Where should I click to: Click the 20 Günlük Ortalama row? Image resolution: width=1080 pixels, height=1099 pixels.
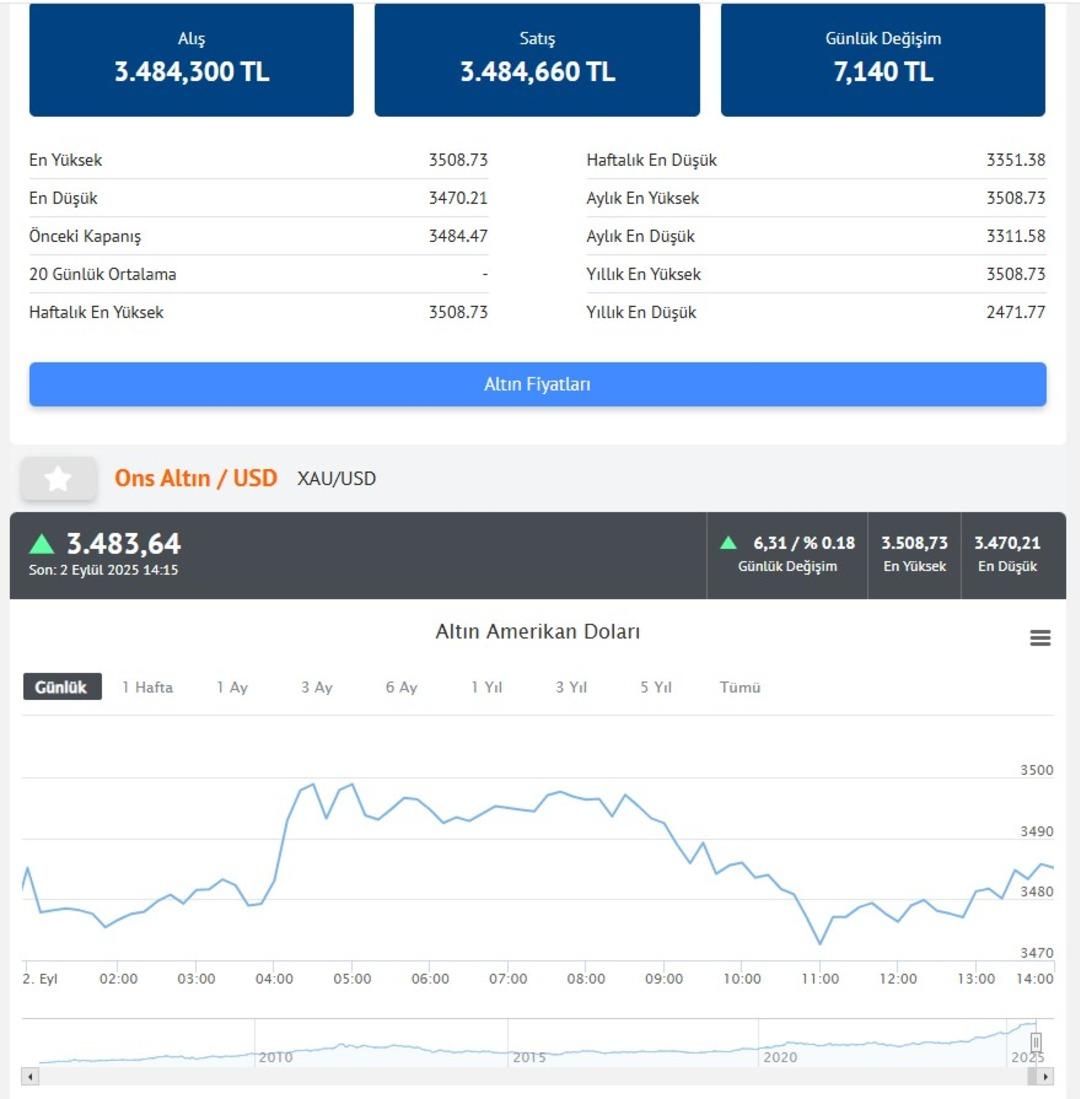point(259,274)
